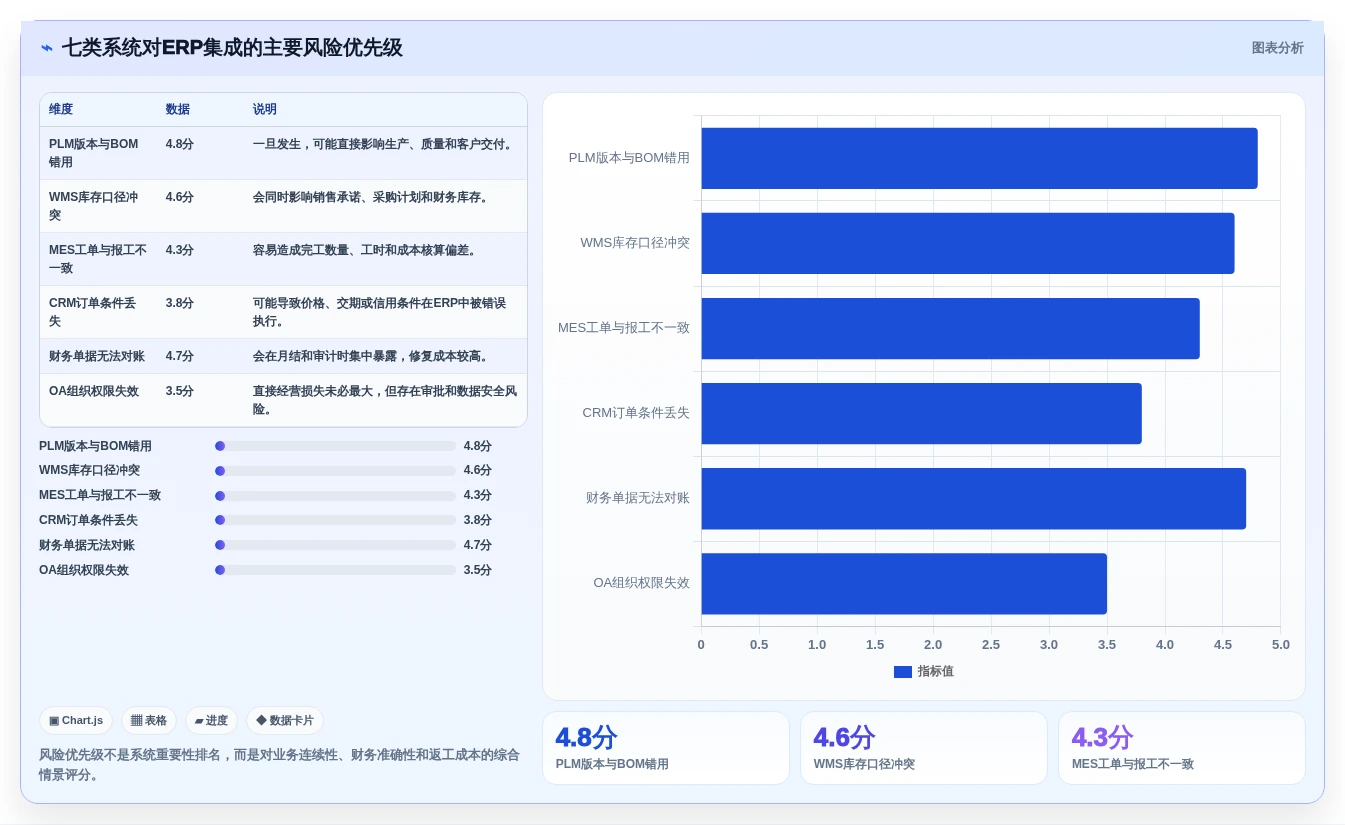Click the 4.8分 PLM data card
This screenshot has height=825, width=1345.
pyautogui.click(x=666, y=748)
